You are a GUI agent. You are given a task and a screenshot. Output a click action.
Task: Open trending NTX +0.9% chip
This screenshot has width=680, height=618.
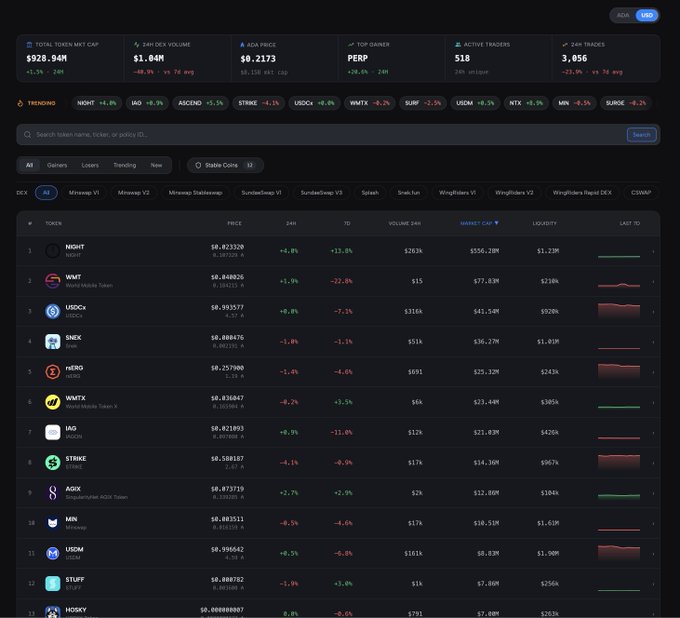point(526,103)
